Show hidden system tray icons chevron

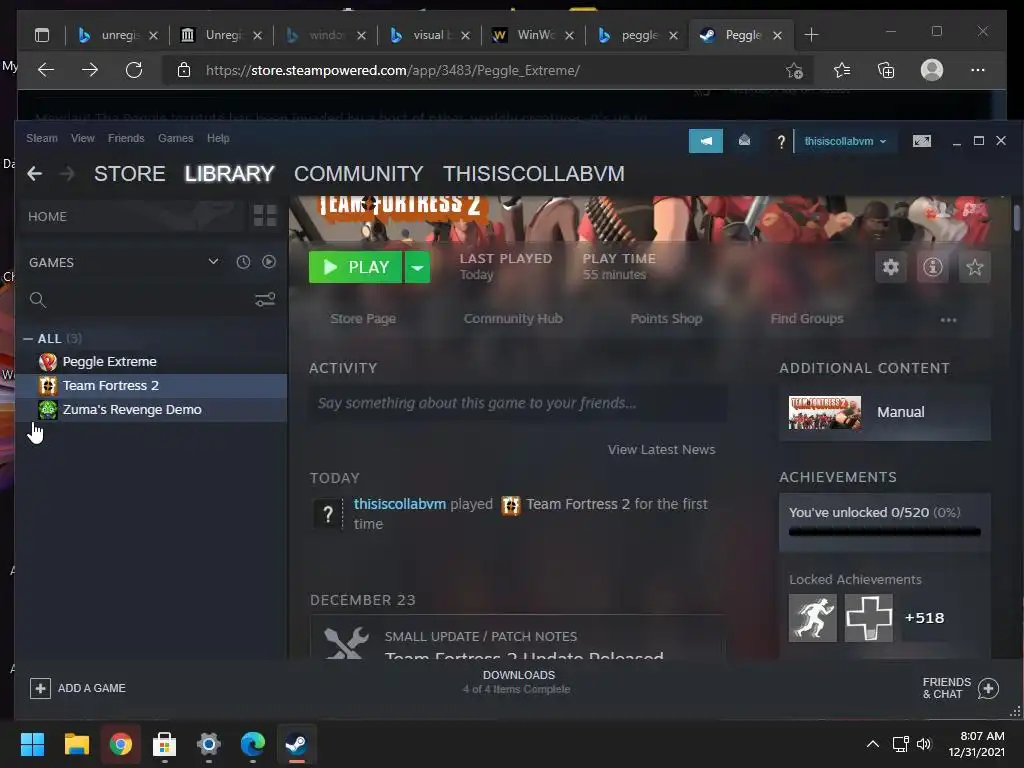[872, 744]
